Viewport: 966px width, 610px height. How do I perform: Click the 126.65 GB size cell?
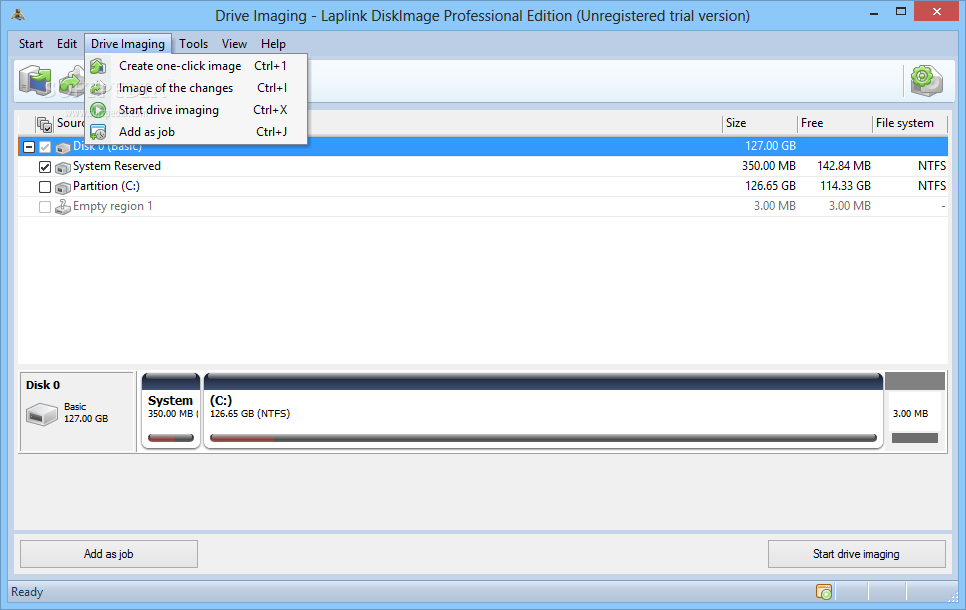pyautogui.click(x=770, y=186)
